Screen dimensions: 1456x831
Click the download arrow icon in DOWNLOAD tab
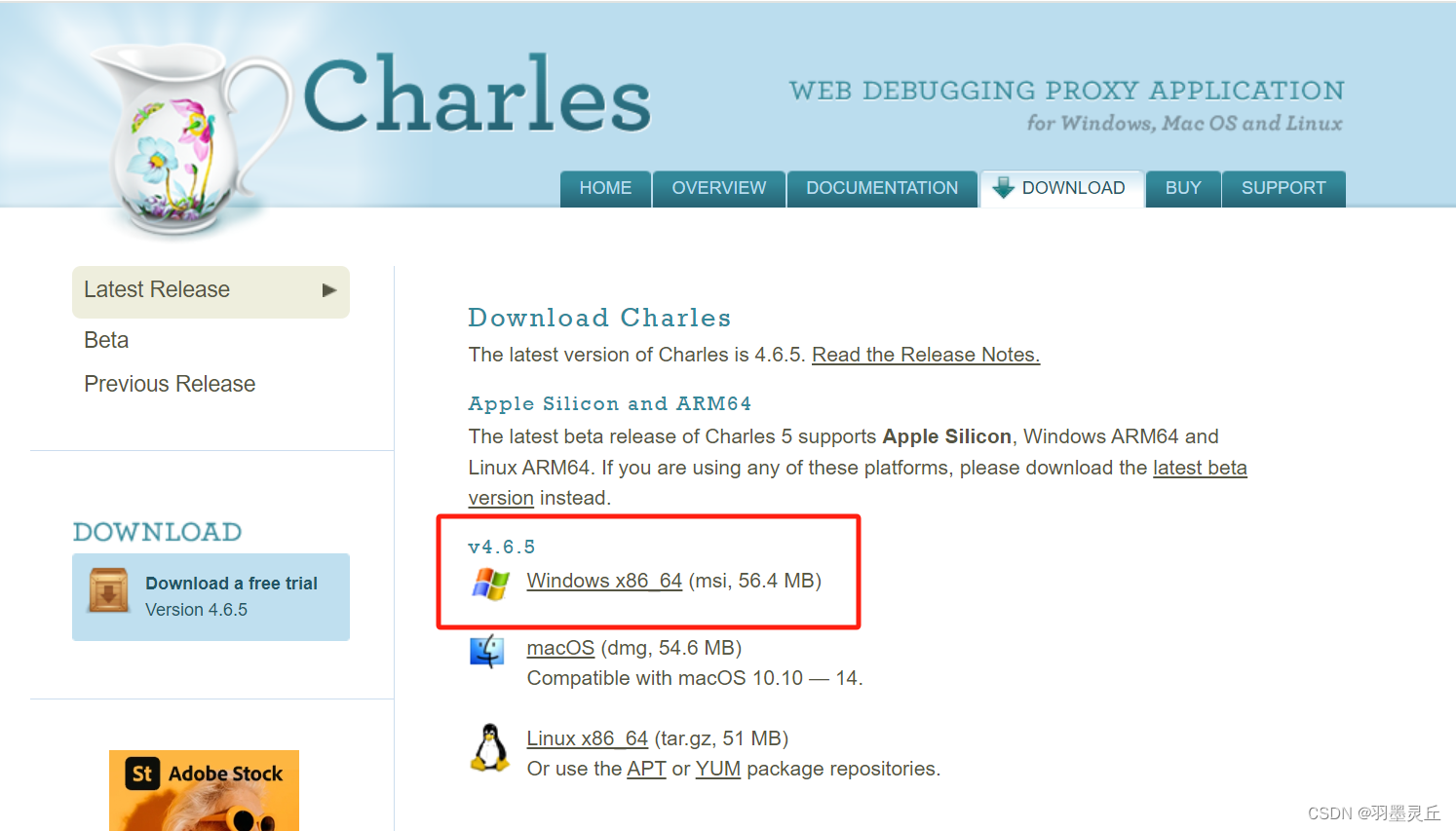(1003, 188)
